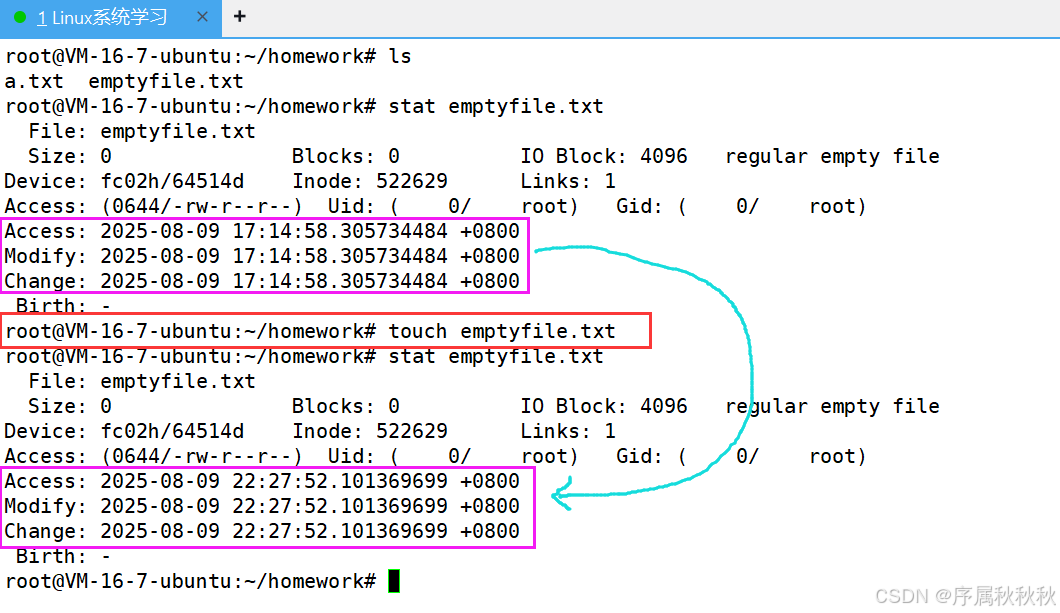Select the "1 Linux系统学习" session tab

(110, 18)
